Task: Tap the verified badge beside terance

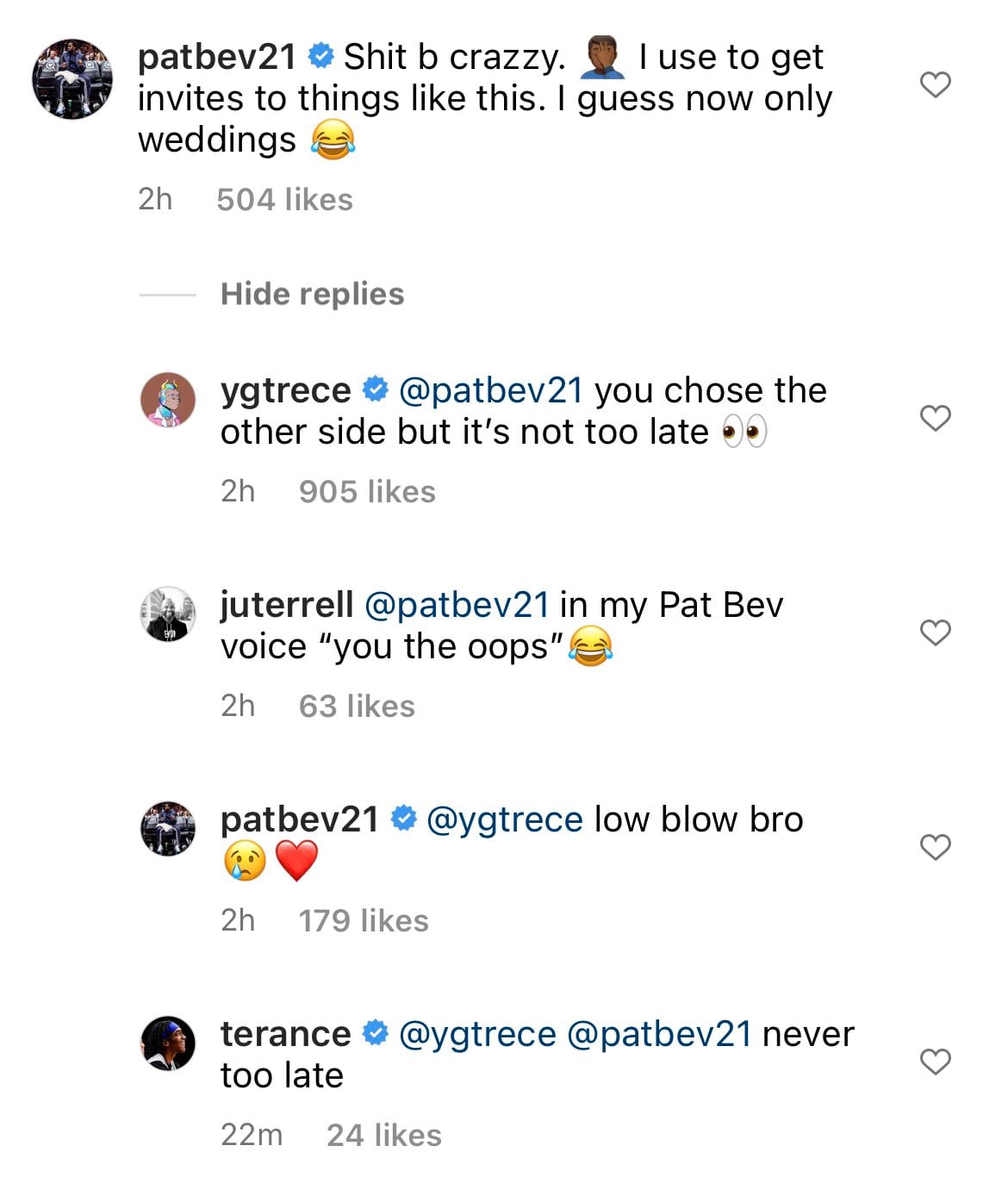Action: click(375, 1033)
